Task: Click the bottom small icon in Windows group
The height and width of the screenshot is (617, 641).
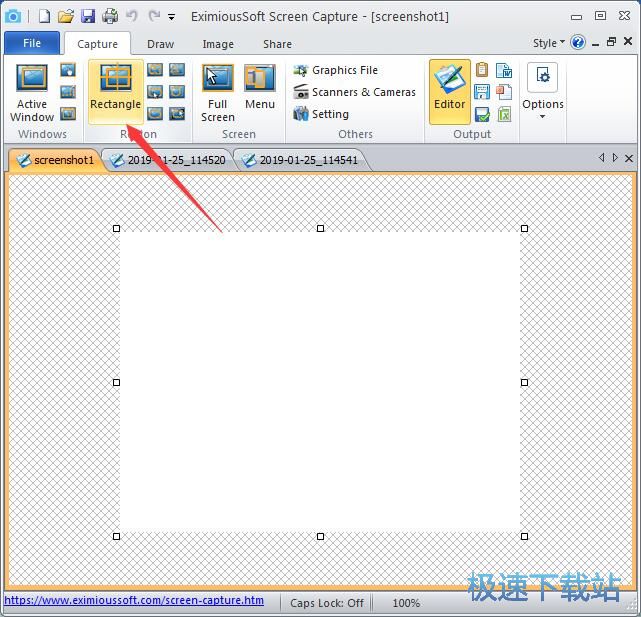Action: coord(68,113)
